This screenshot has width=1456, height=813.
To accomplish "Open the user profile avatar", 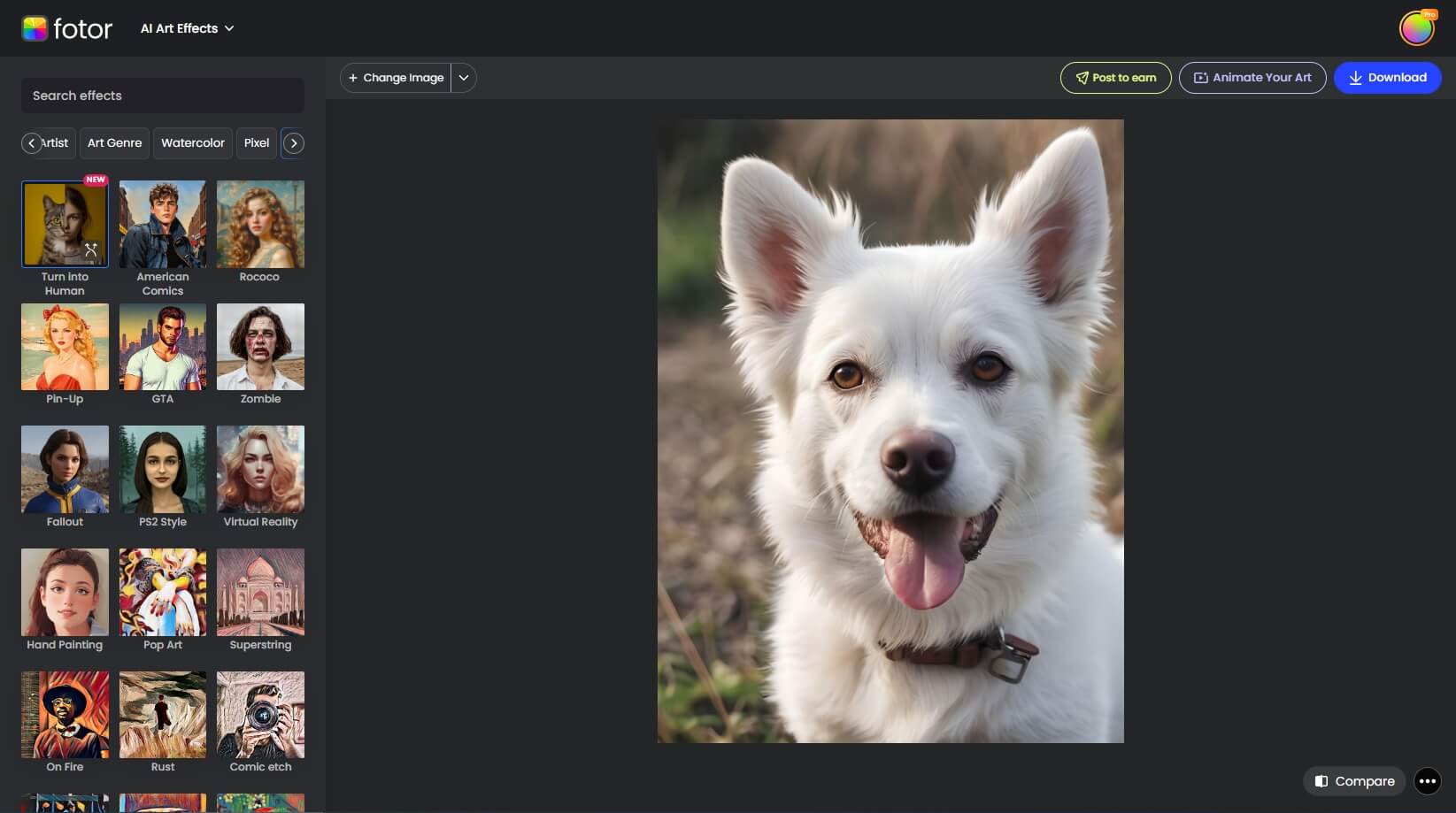I will 1416,28.
